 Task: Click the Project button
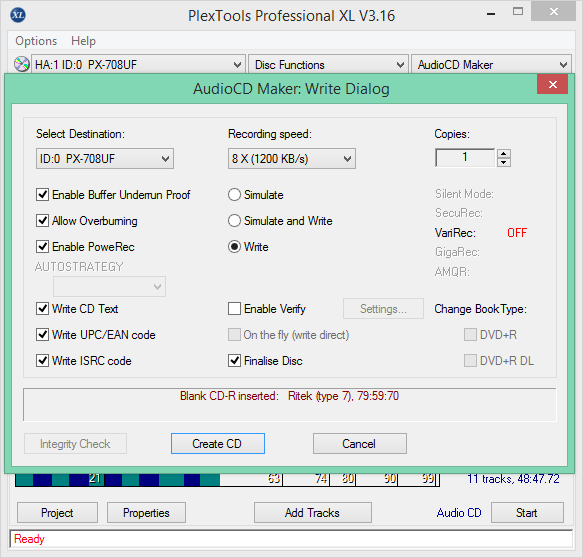click(57, 513)
